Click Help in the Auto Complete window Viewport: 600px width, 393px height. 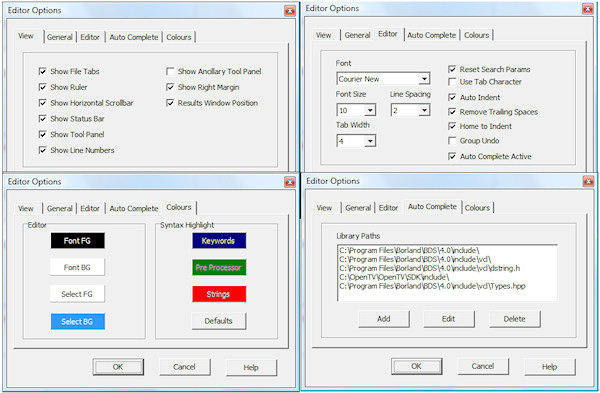coord(550,367)
